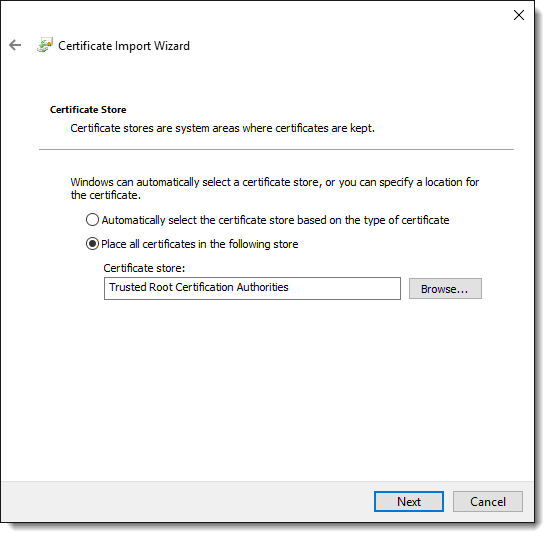Viewport: 550px width, 538px height.
Task: Click 'Place all certificates in the following store' text
Action: [x=200, y=244]
